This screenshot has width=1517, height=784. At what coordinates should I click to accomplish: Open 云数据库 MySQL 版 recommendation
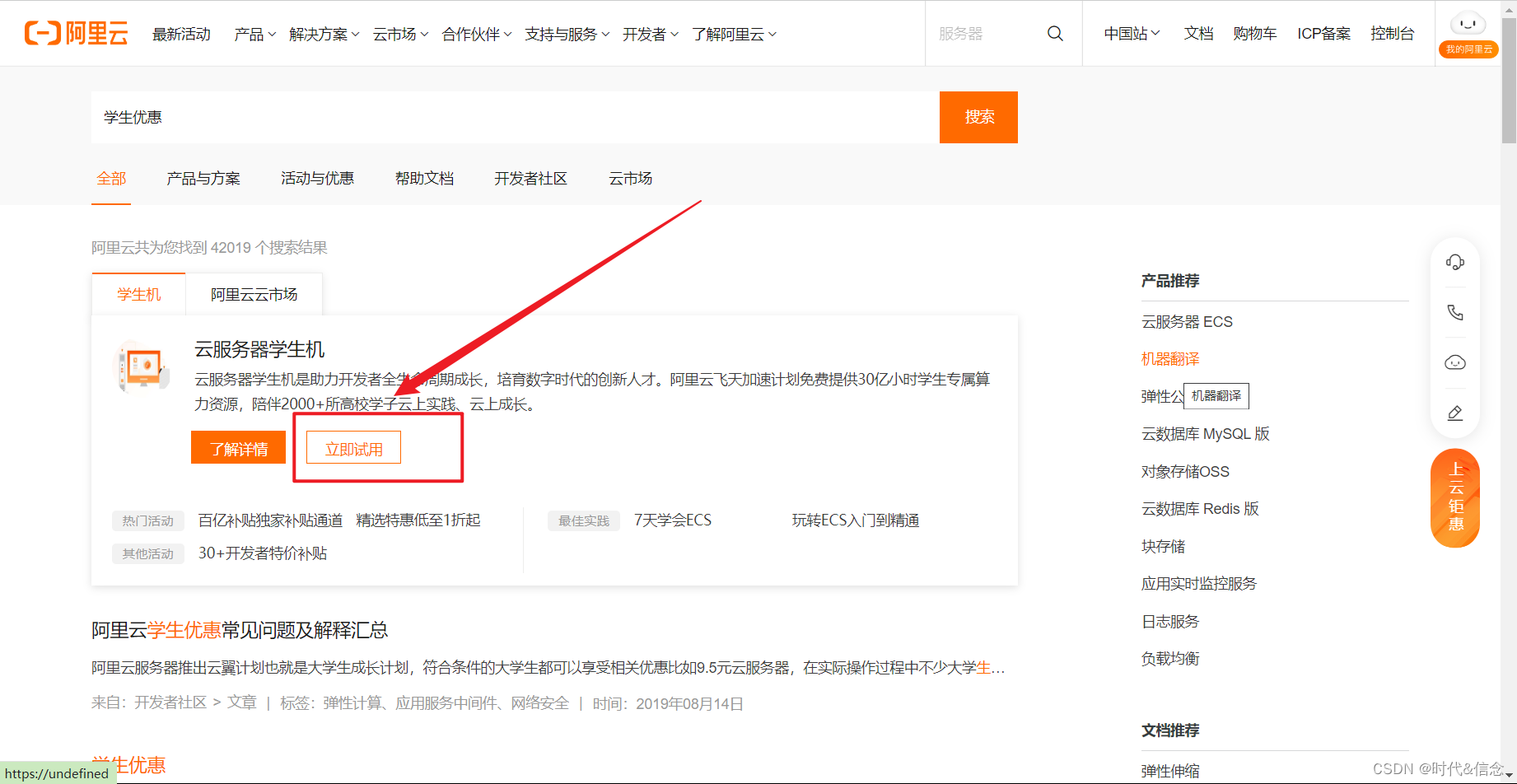1205,434
